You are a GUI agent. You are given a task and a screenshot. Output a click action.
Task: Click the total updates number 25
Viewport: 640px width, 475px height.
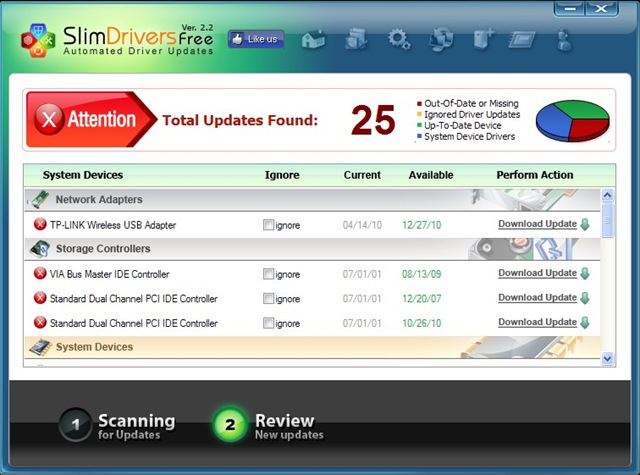tap(373, 120)
